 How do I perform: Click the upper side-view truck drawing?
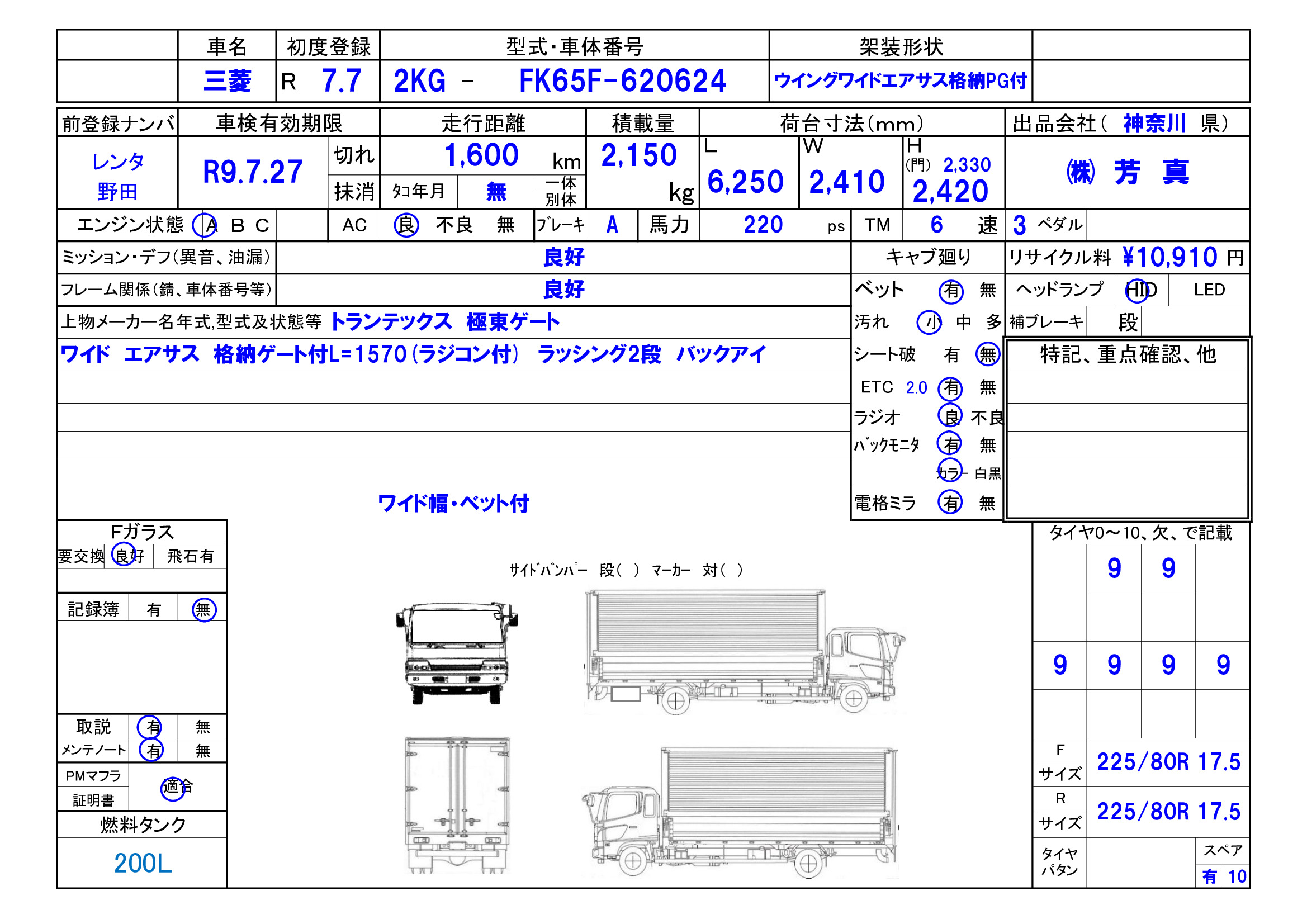[x=745, y=652]
